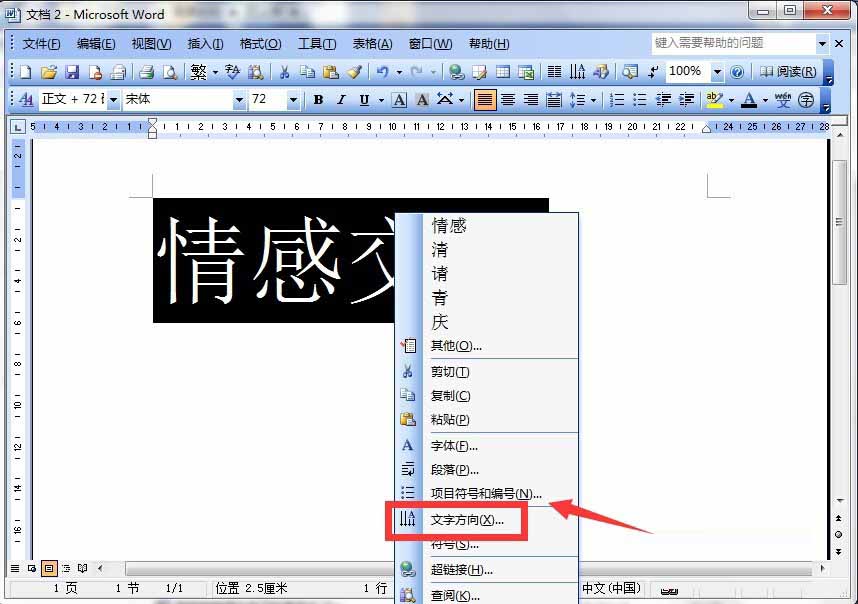
Task: Open the 表格(A) menu
Action: [x=372, y=44]
